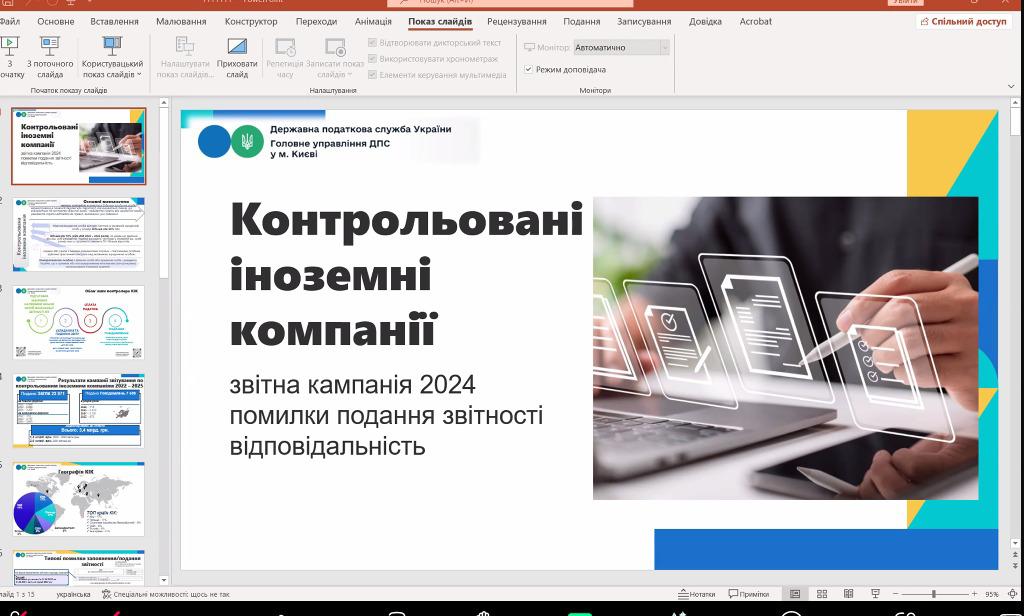Uncheck Режим доповідача presenter view checkbox
The height and width of the screenshot is (616, 1024).
click(x=528, y=69)
